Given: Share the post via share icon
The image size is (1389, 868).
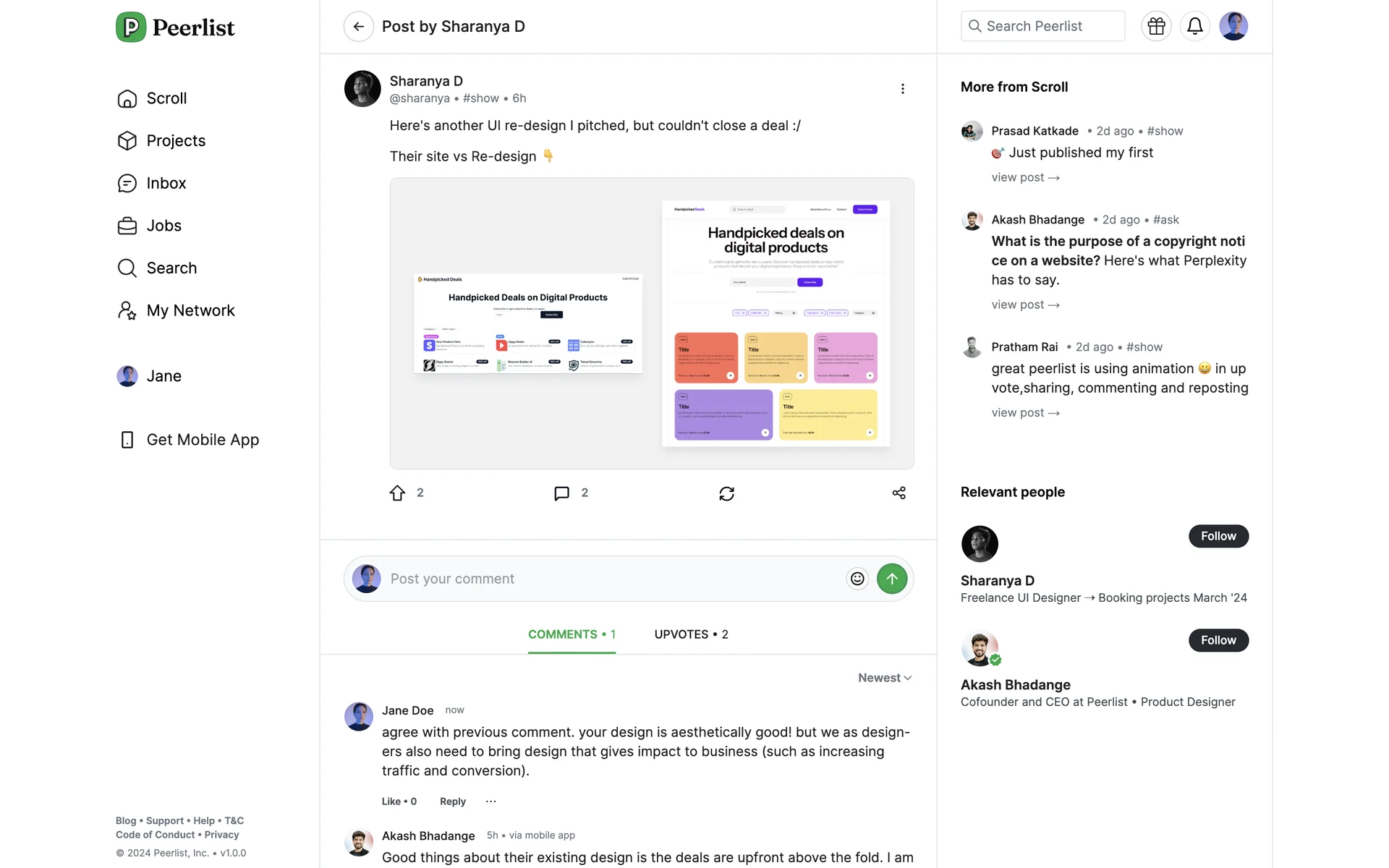Looking at the screenshot, I should pyautogui.click(x=899, y=493).
